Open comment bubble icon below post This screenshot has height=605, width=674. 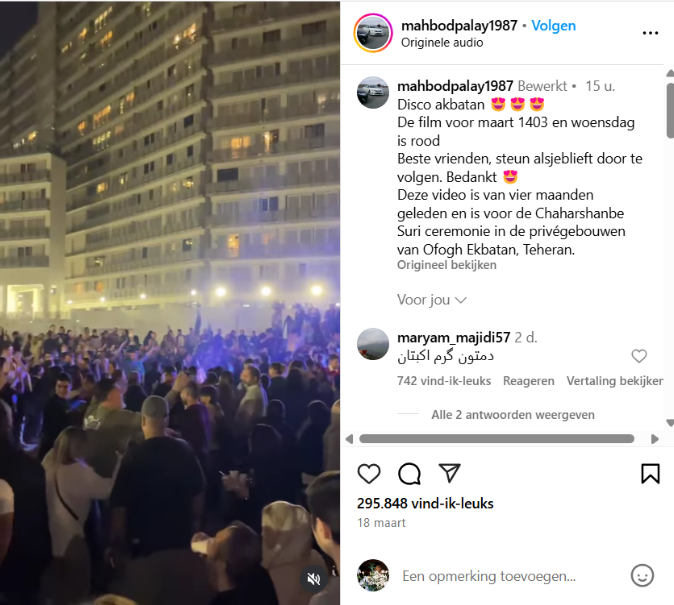click(x=409, y=473)
